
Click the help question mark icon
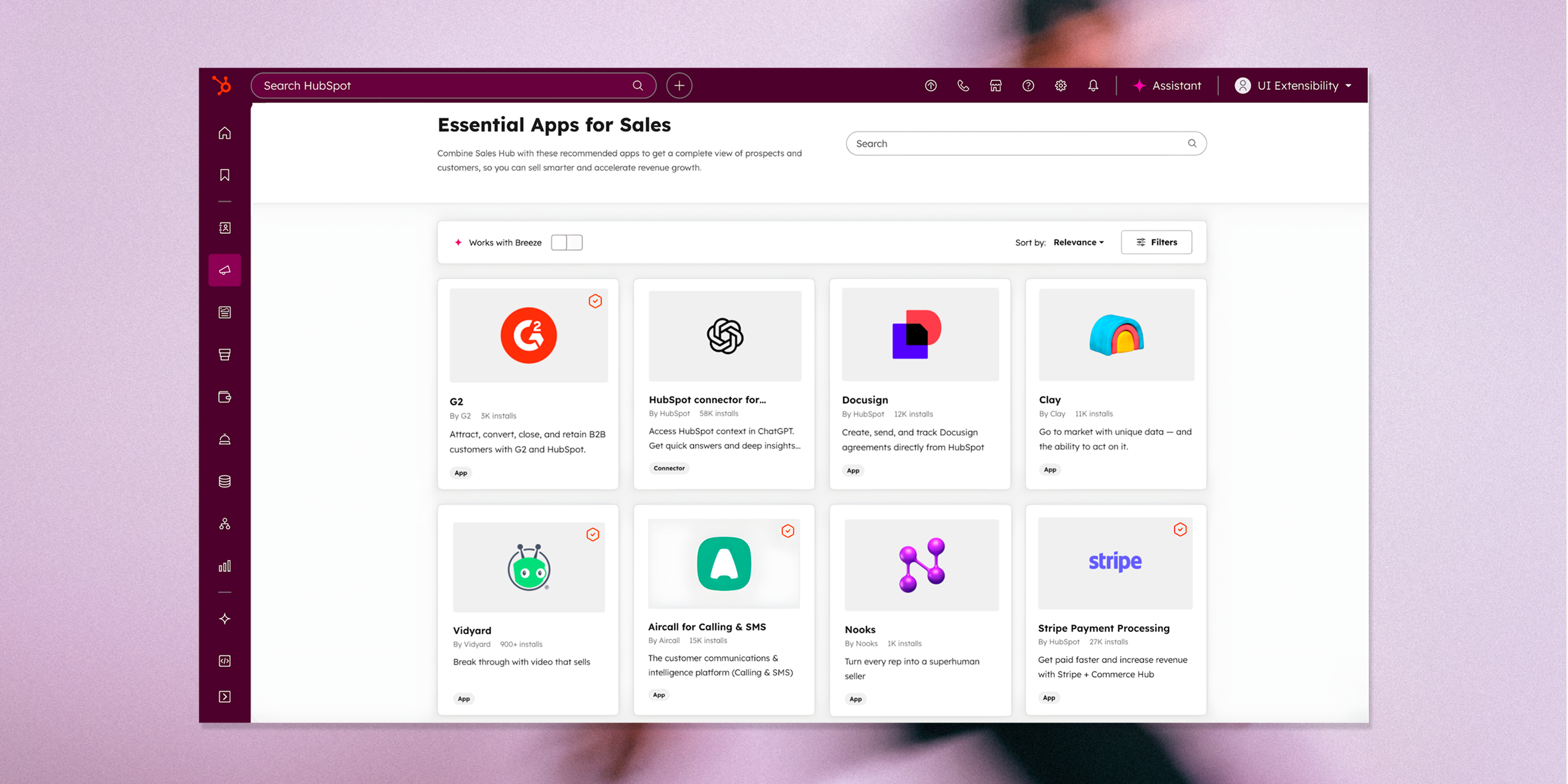(x=1028, y=86)
